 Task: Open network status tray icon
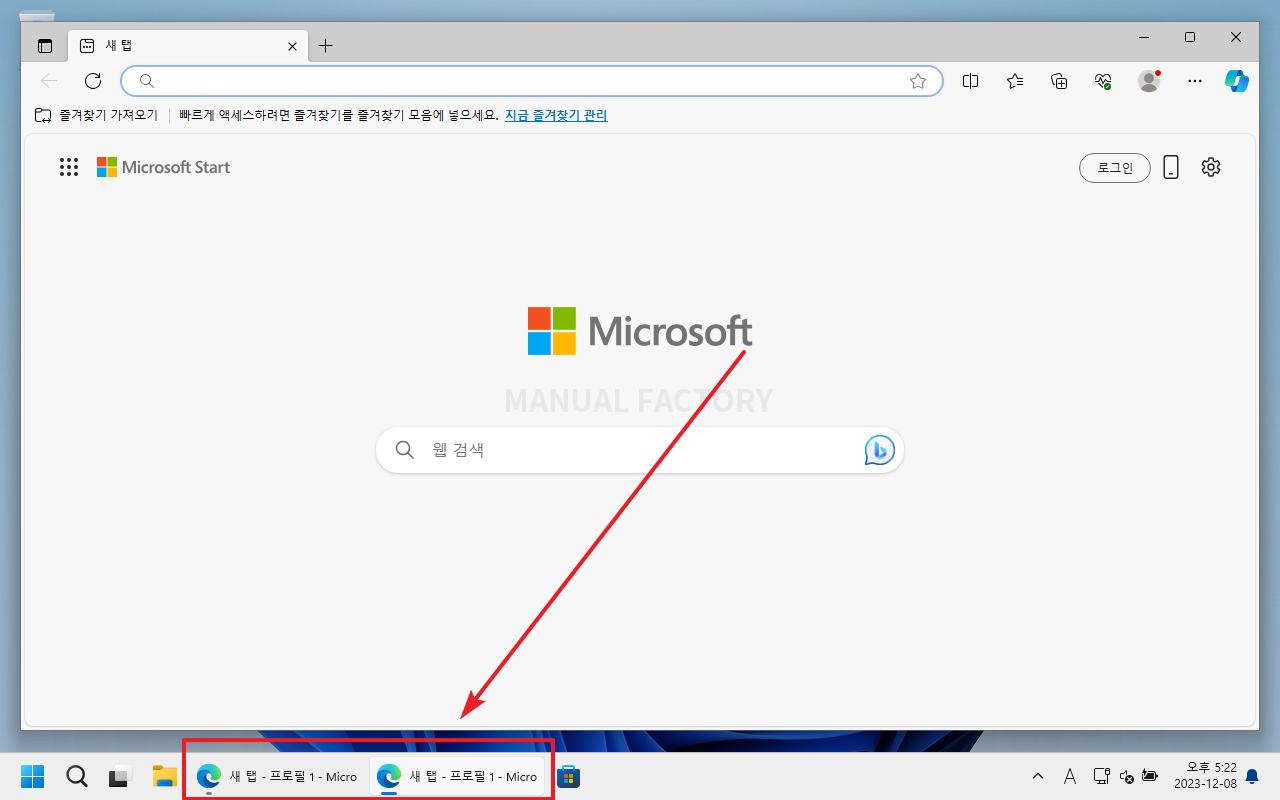pyautogui.click(x=1101, y=776)
